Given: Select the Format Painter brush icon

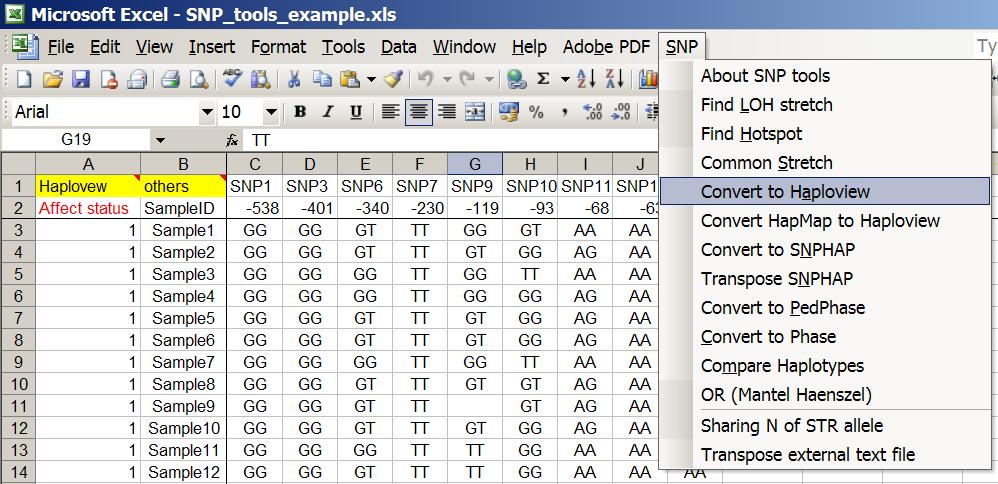Looking at the screenshot, I should (x=394, y=80).
